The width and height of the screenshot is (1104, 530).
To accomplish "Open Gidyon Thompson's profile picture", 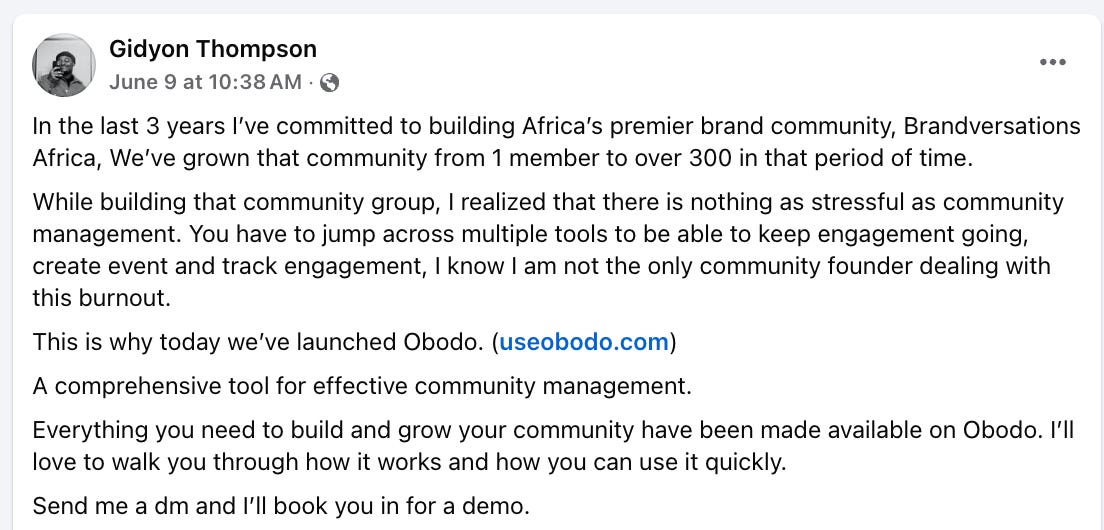I will [x=63, y=65].
